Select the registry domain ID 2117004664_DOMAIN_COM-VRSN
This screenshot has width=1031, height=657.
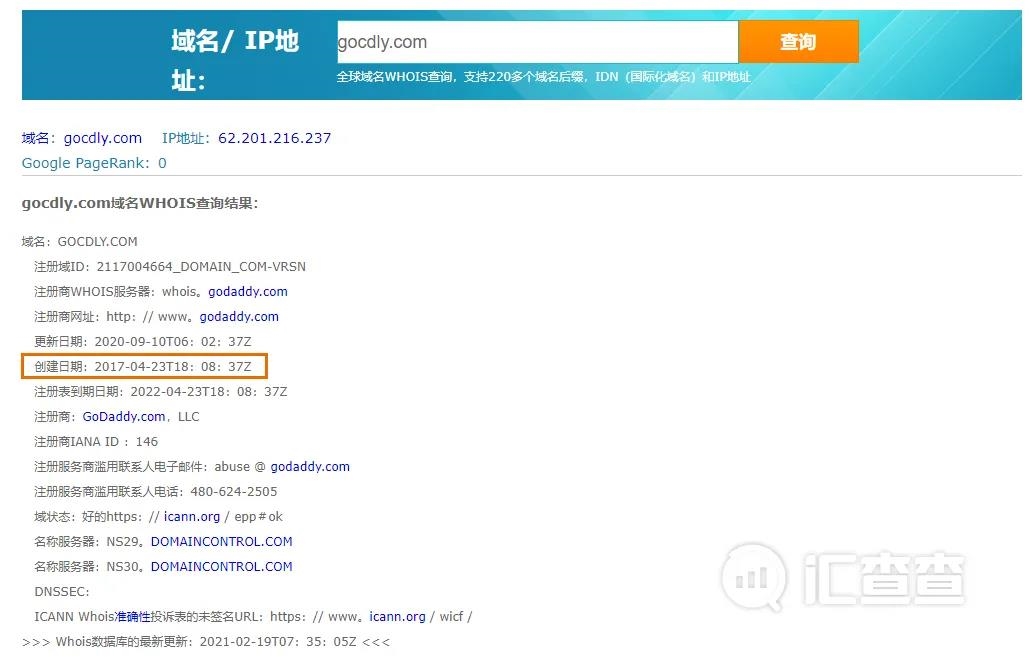201,266
